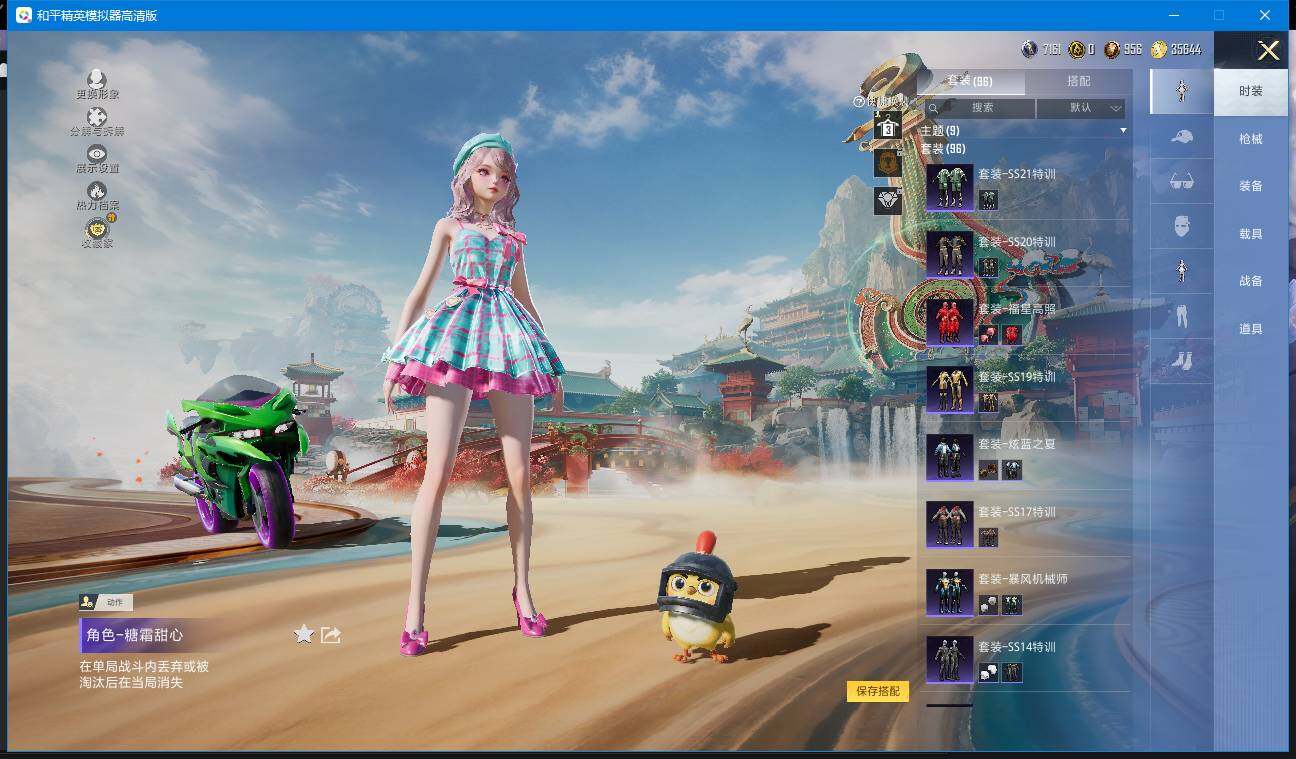Share the character with the share icon
1296x759 pixels.
(x=331, y=634)
